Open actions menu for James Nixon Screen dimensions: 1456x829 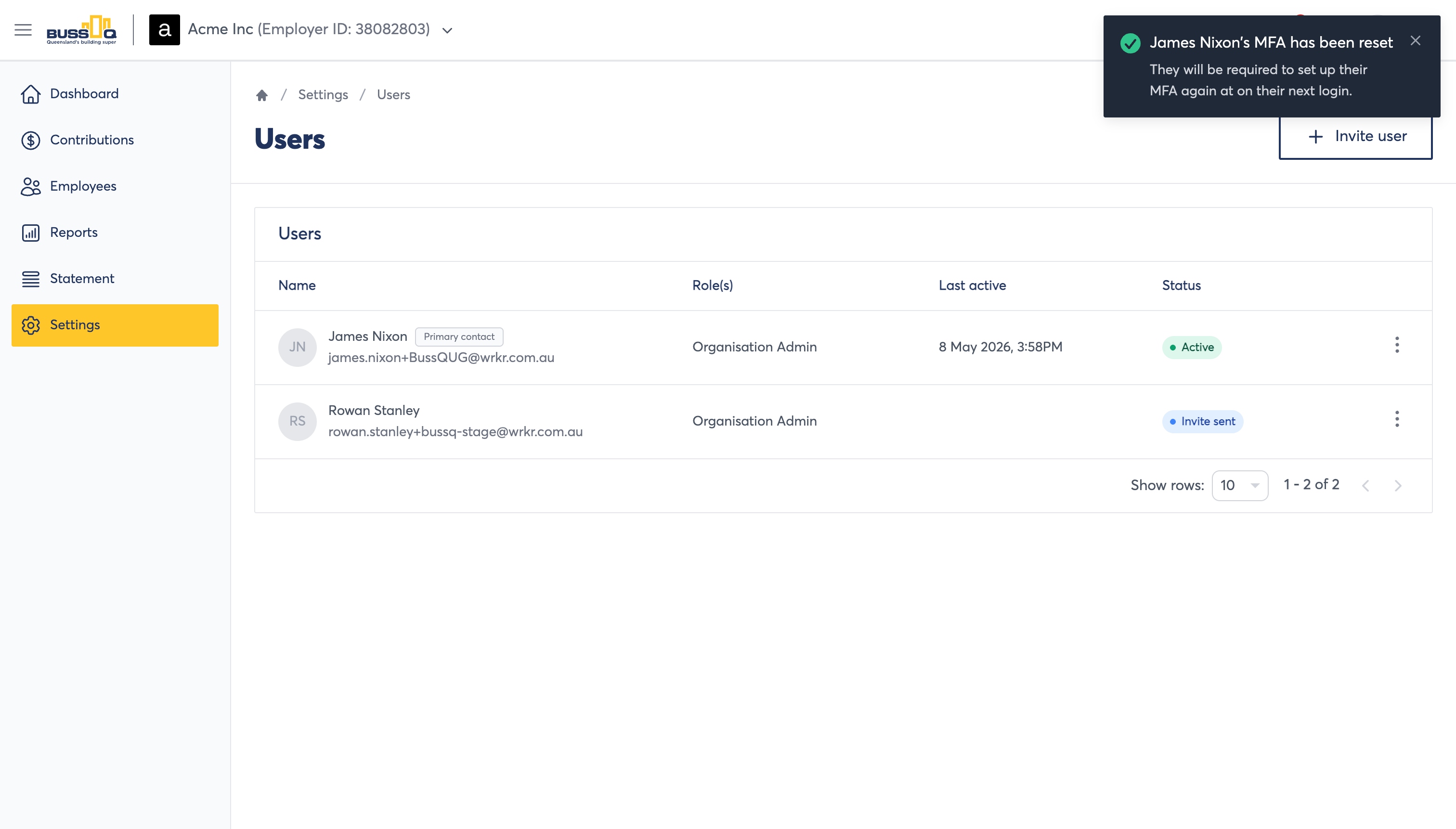[x=1396, y=345]
